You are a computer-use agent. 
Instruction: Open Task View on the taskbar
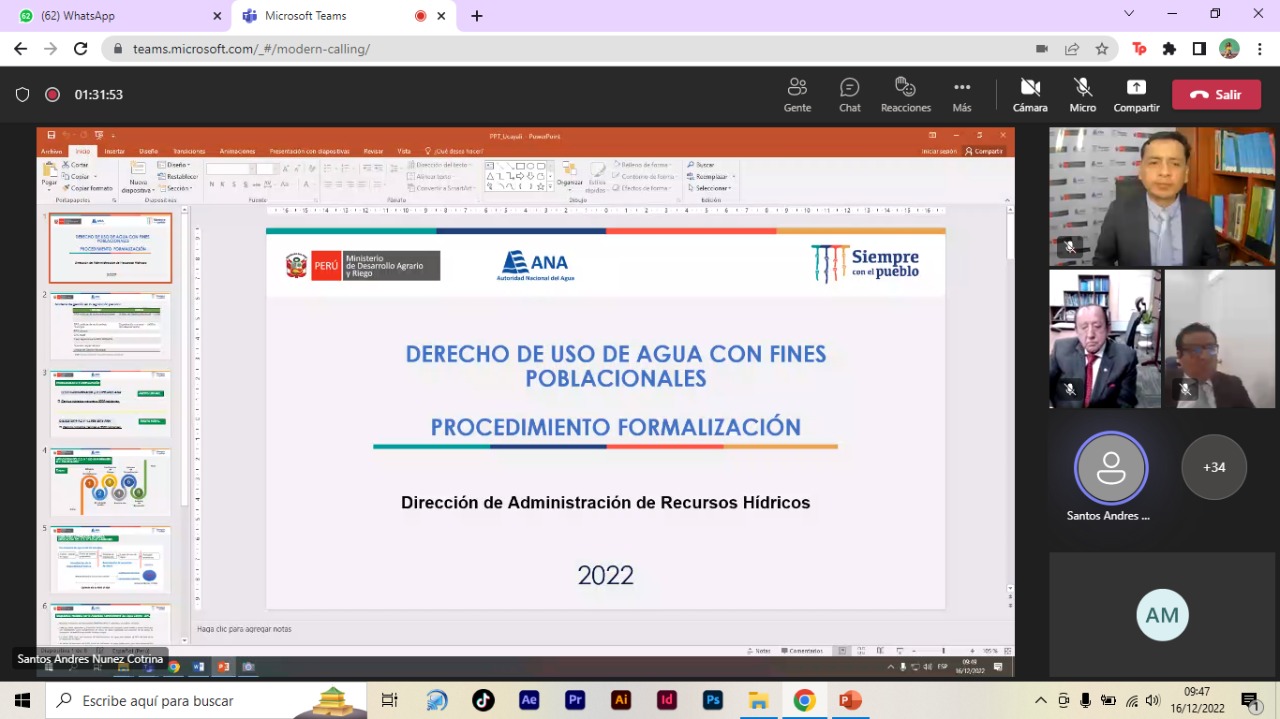(x=390, y=700)
